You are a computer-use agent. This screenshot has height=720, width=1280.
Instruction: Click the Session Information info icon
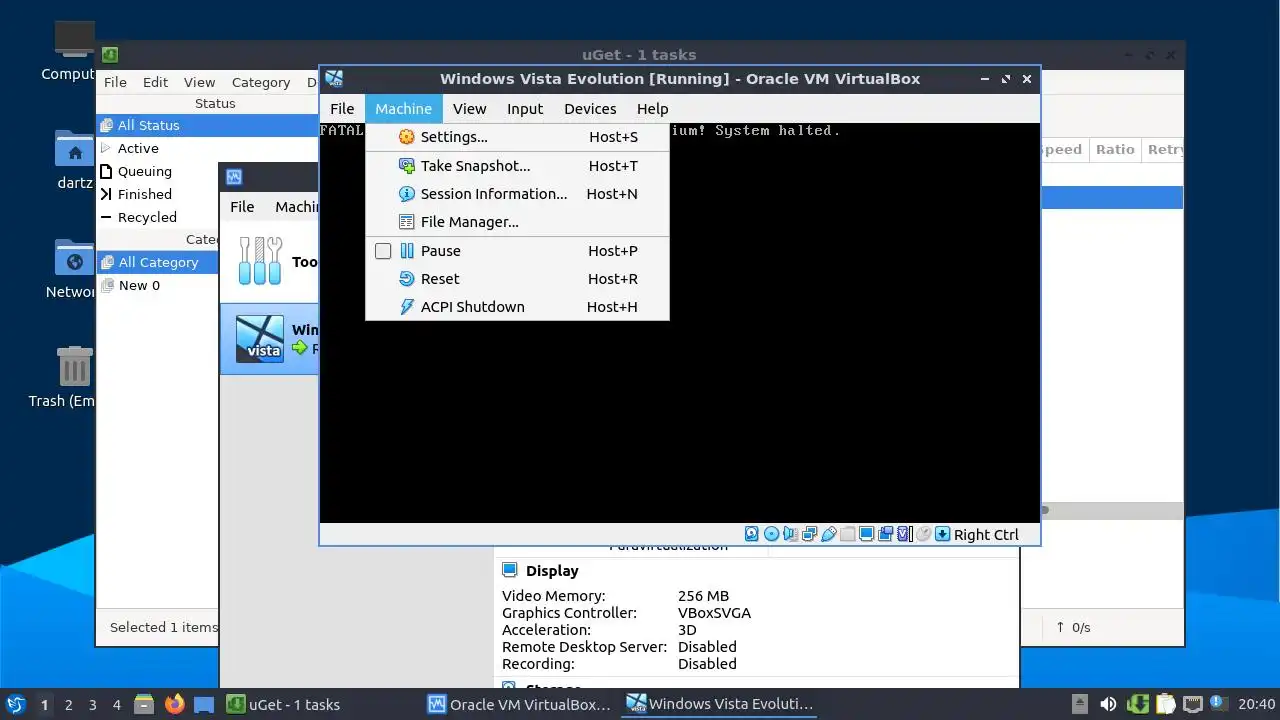point(407,194)
